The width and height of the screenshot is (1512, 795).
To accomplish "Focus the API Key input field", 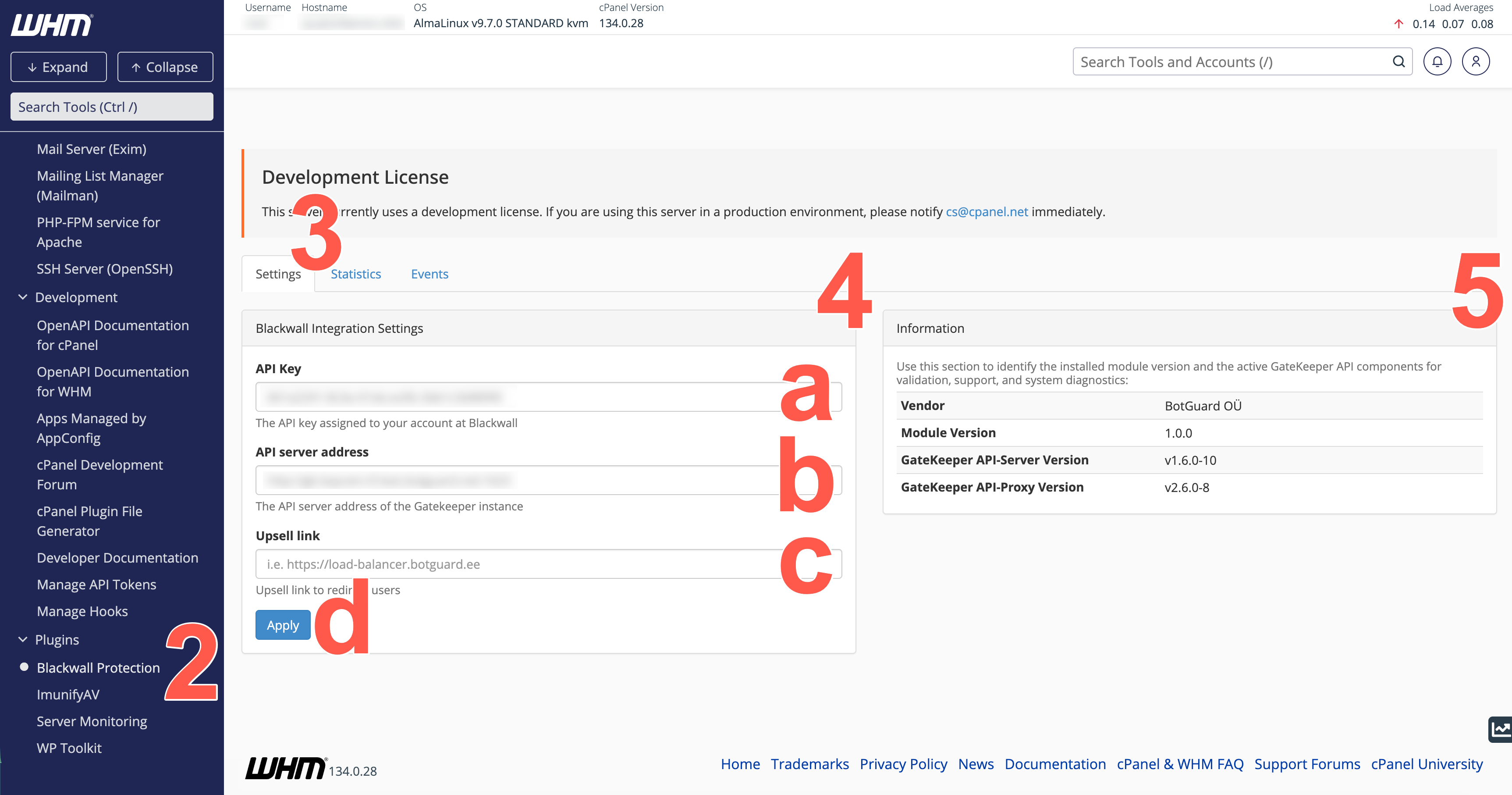I will tap(549, 397).
